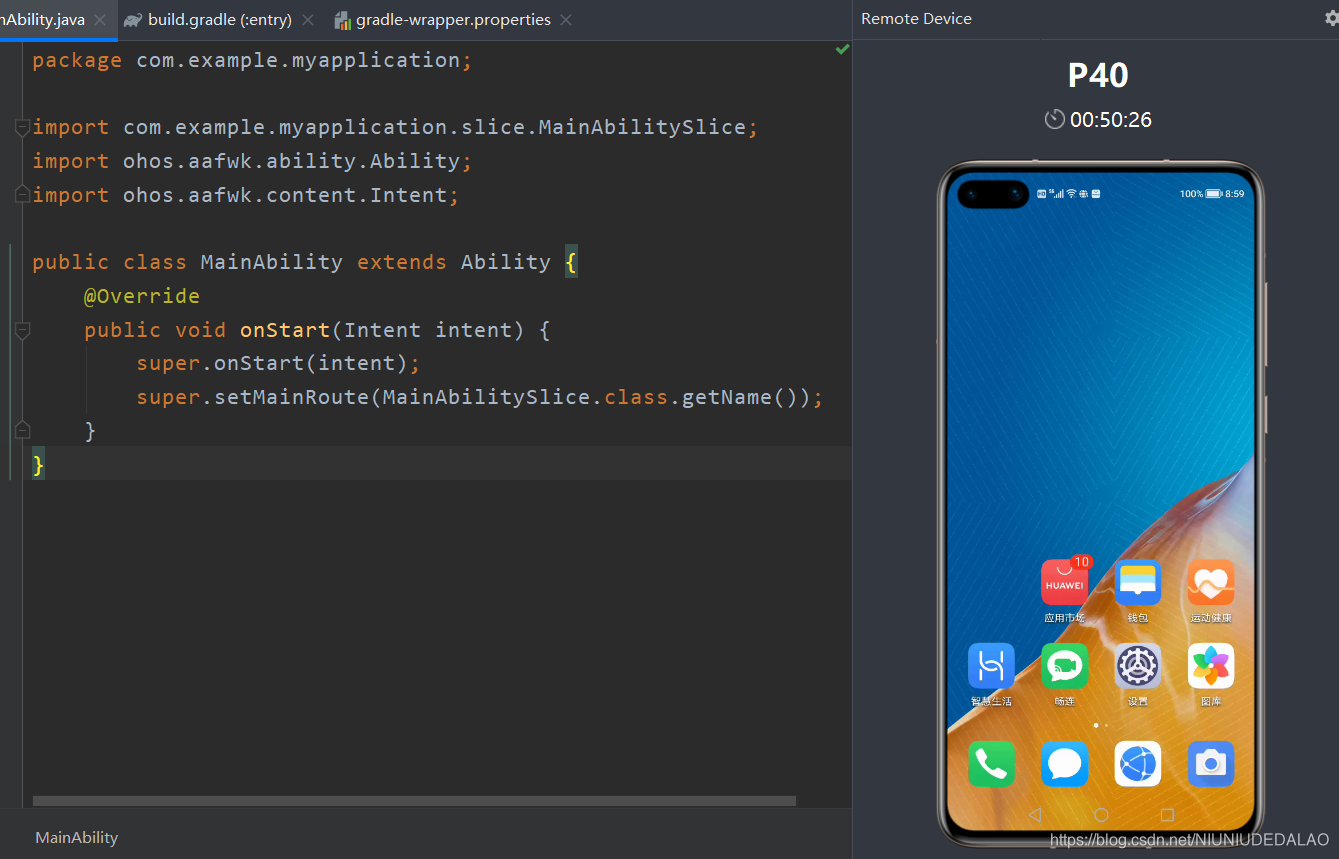Click the MainAbility class name in declaration
The height and width of the screenshot is (859, 1339).
click(272, 262)
